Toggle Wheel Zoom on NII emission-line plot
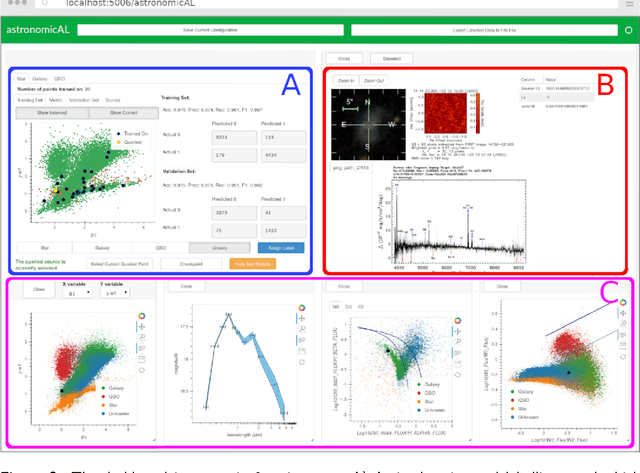640x473 pixels. click(x=458, y=353)
